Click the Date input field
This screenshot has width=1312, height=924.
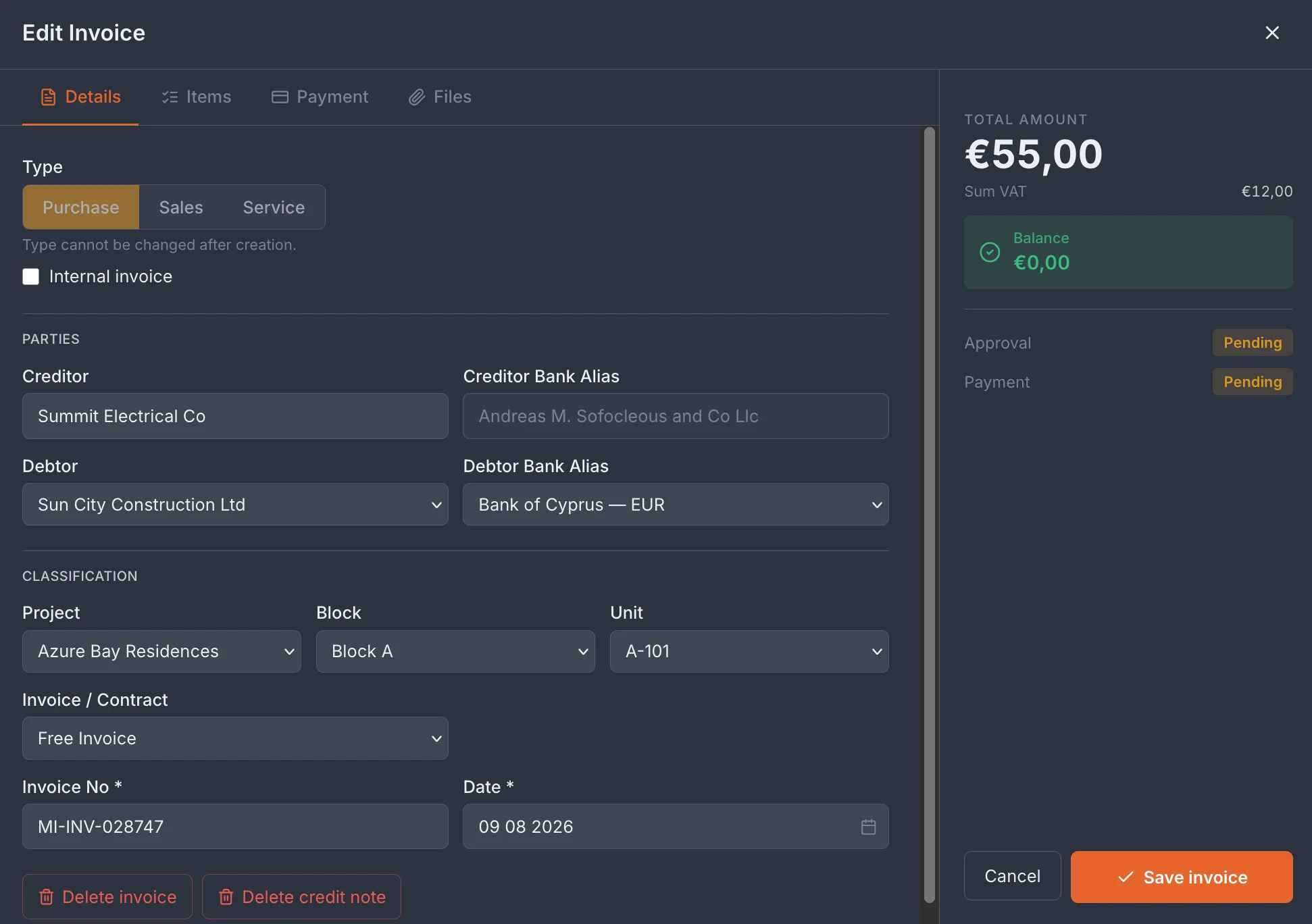[x=676, y=827]
